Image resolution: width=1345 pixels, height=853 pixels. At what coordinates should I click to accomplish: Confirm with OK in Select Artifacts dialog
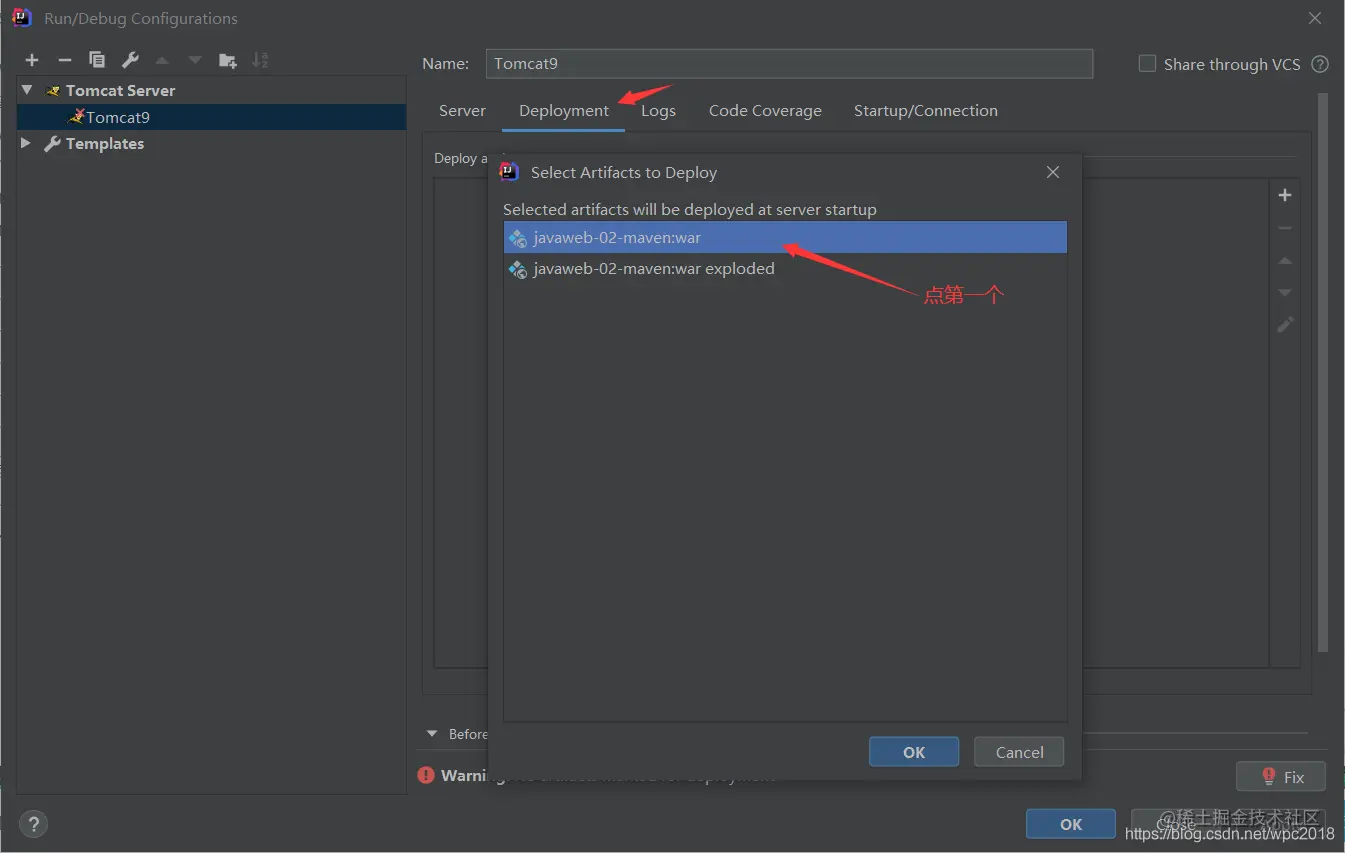pyautogui.click(x=914, y=752)
